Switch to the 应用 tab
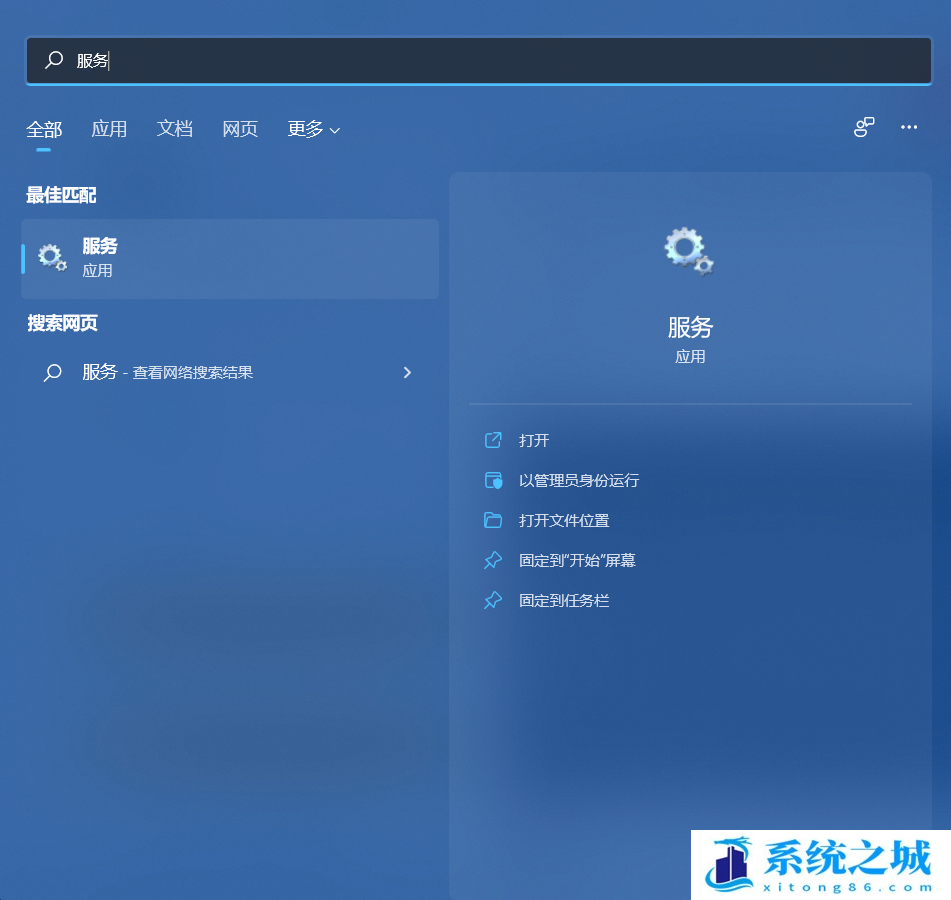951x900 pixels. click(109, 129)
